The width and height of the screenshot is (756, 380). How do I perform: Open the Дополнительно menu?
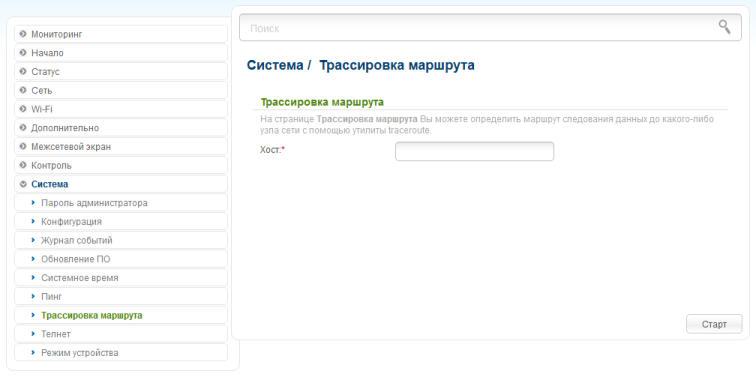[x=121, y=128]
